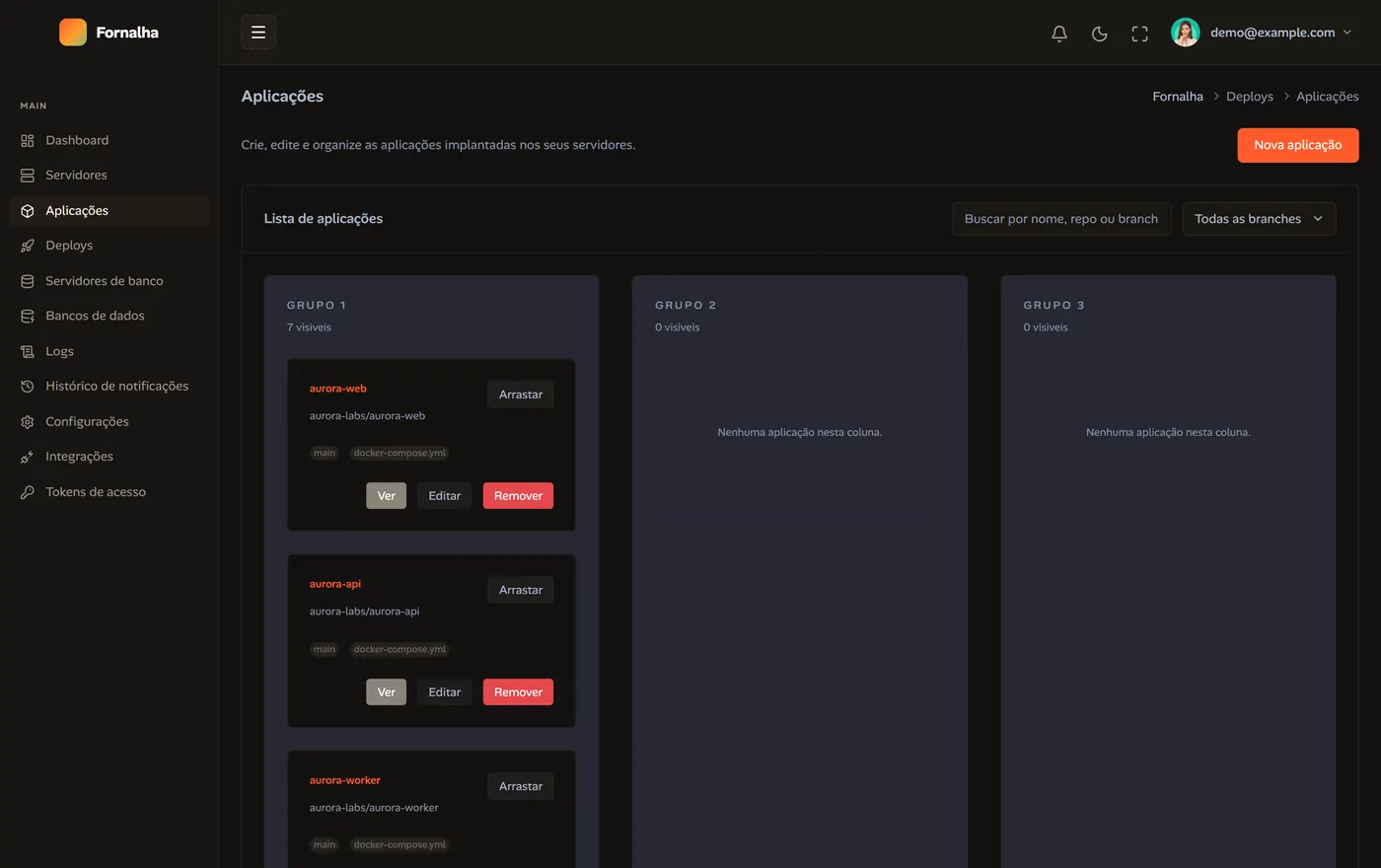Focus the search by nome, repo ou branch field
Viewport: 1381px width, 868px height.
(x=1062, y=219)
